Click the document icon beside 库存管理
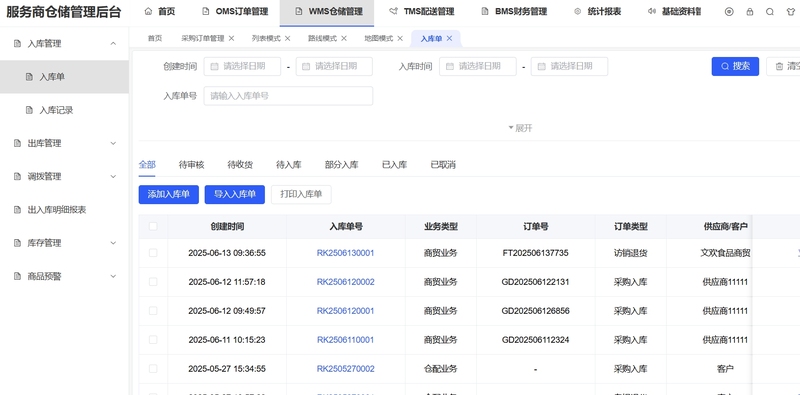 17,243
